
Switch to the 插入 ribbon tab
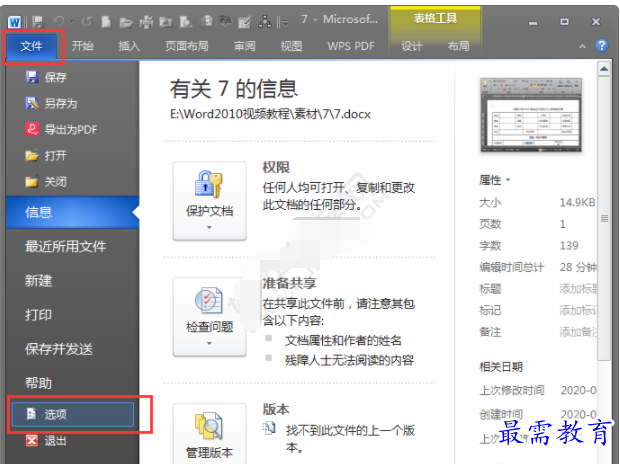click(129, 46)
